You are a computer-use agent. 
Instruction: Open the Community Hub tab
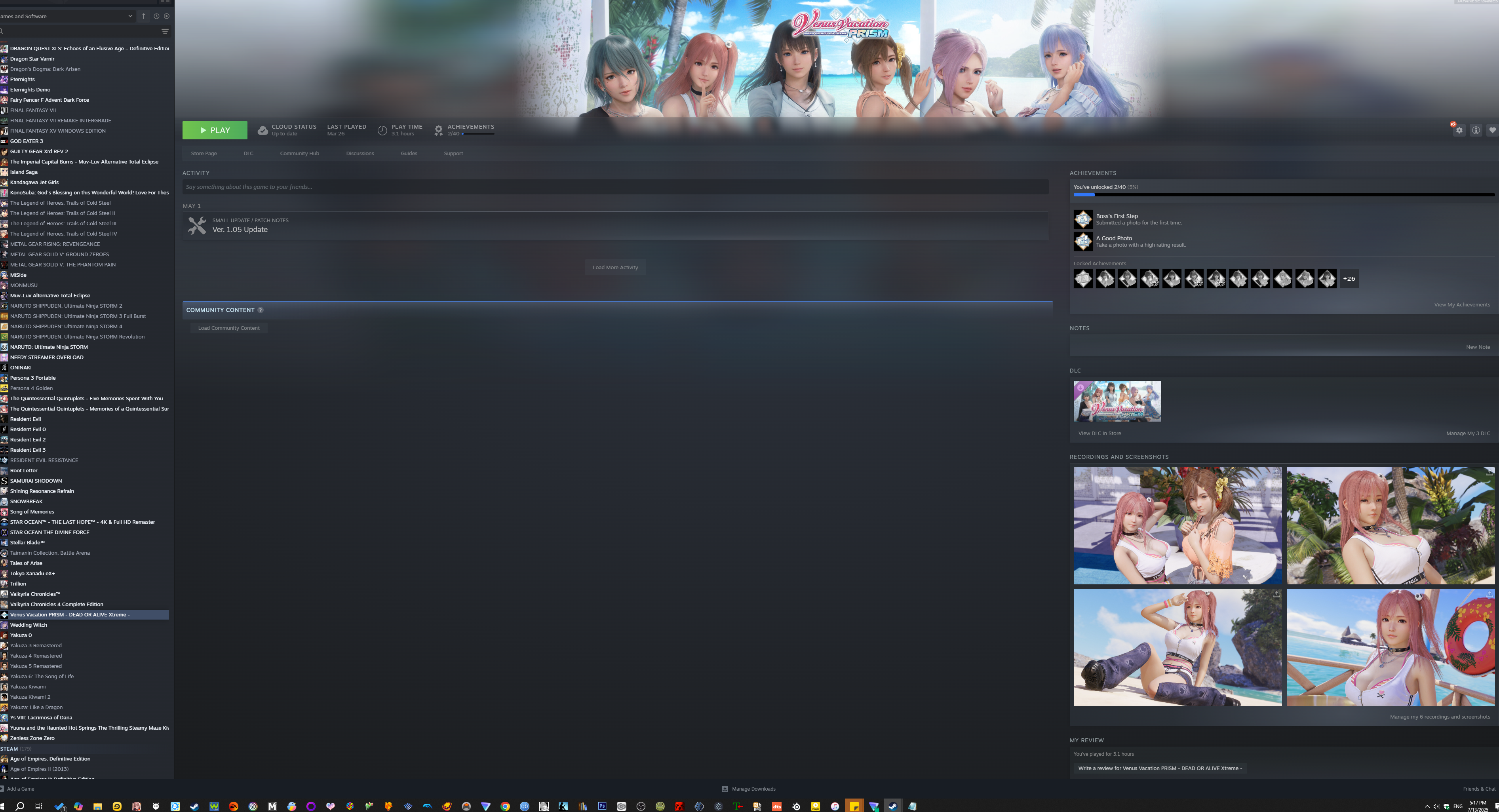point(299,154)
